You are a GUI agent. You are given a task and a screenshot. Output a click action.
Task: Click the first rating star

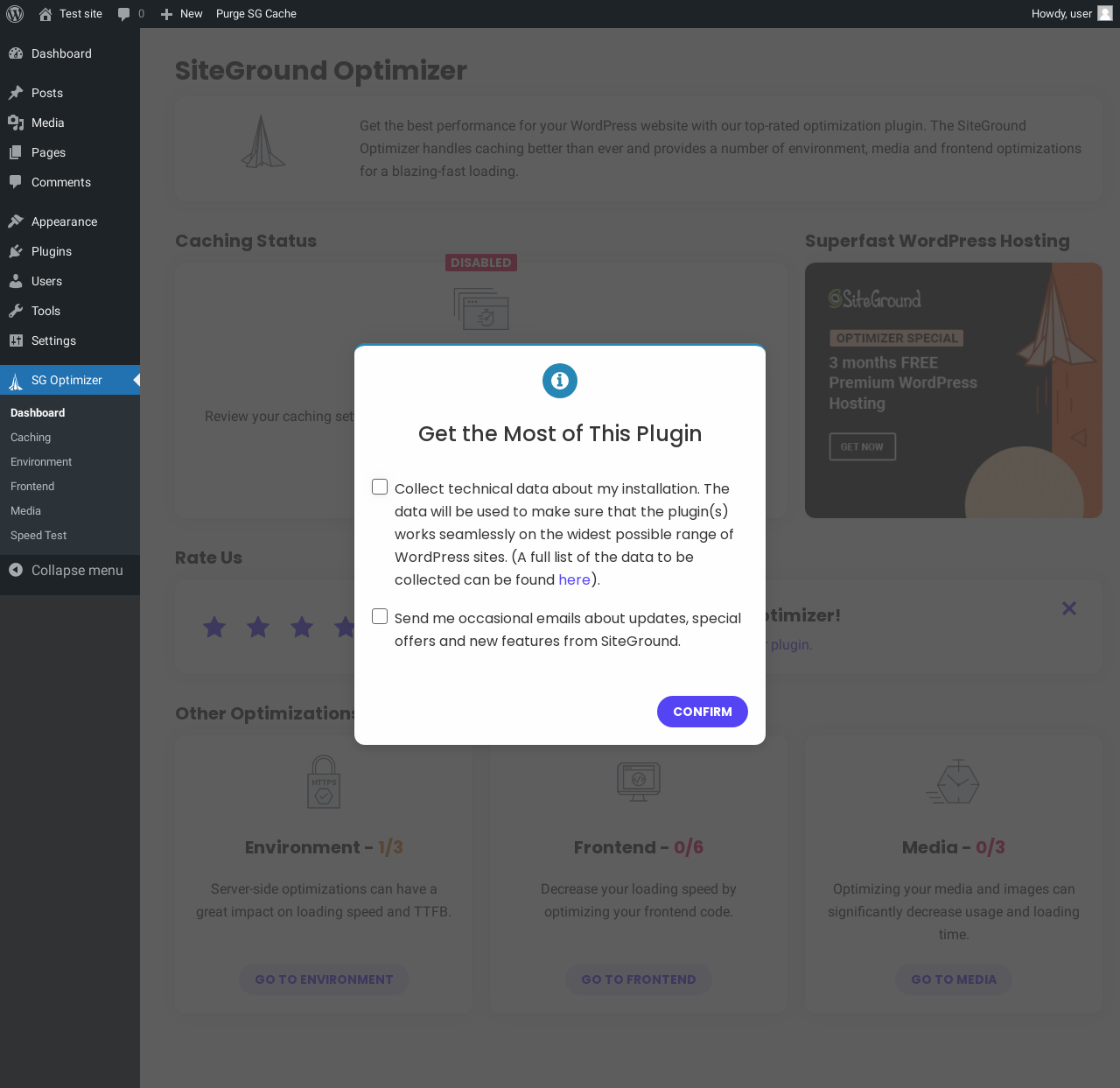tap(214, 627)
